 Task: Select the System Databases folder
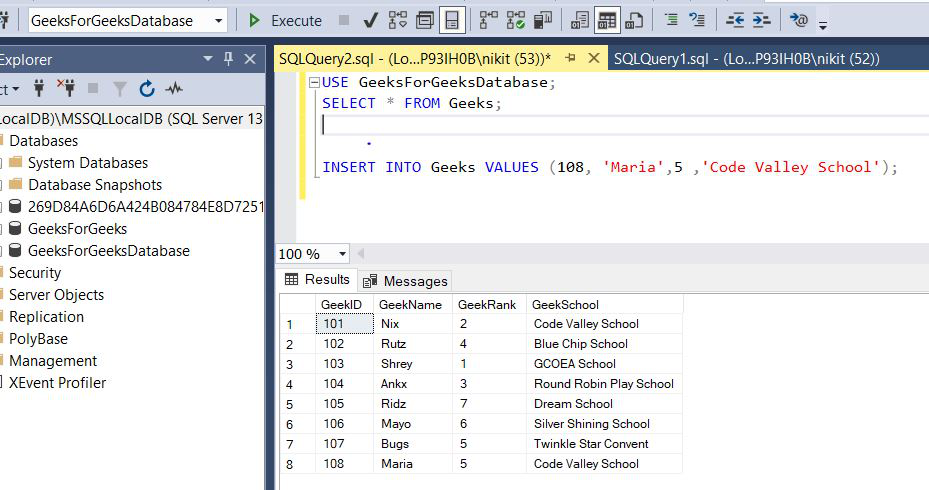87,163
